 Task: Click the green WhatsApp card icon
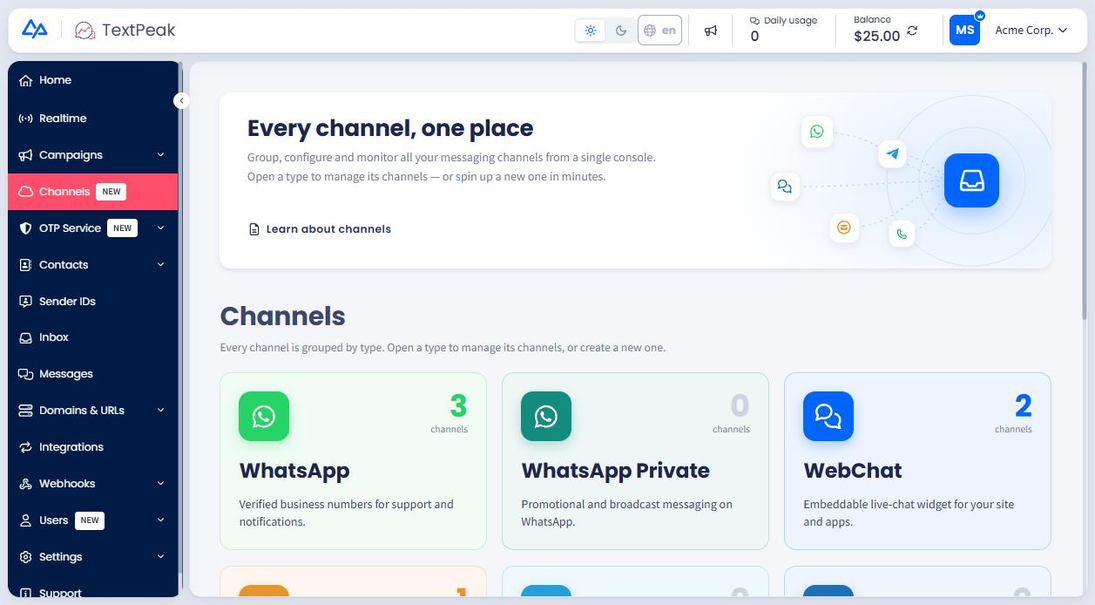pyautogui.click(x=264, y=416)
